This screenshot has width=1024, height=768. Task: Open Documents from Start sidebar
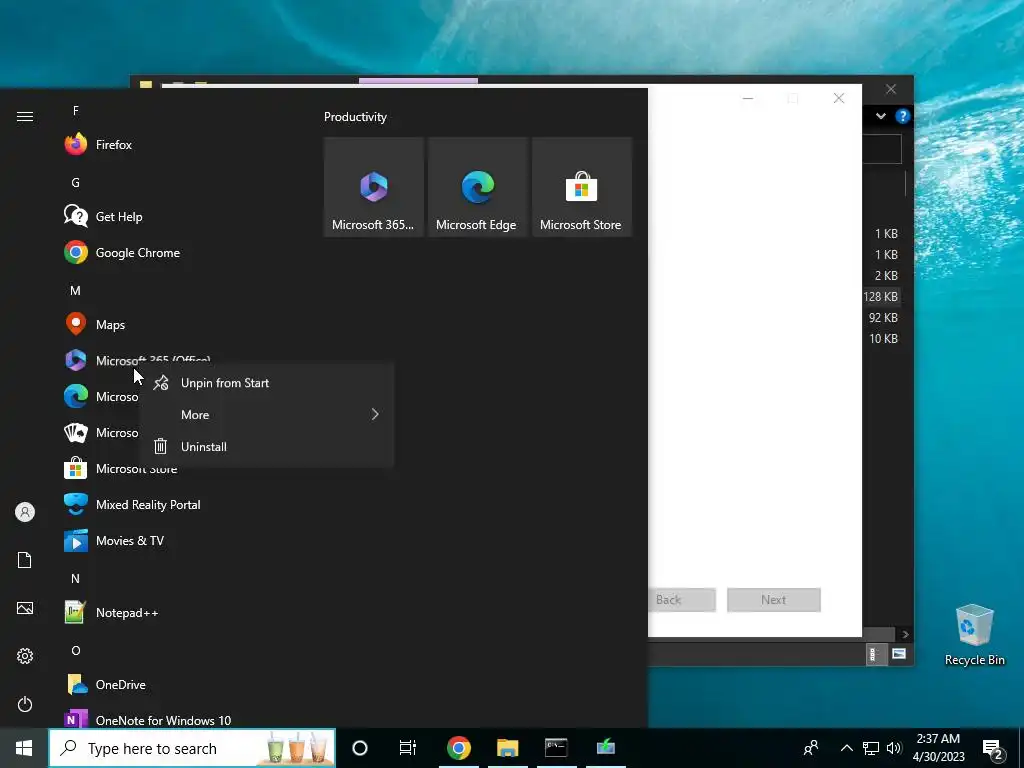tap(25, 560)
